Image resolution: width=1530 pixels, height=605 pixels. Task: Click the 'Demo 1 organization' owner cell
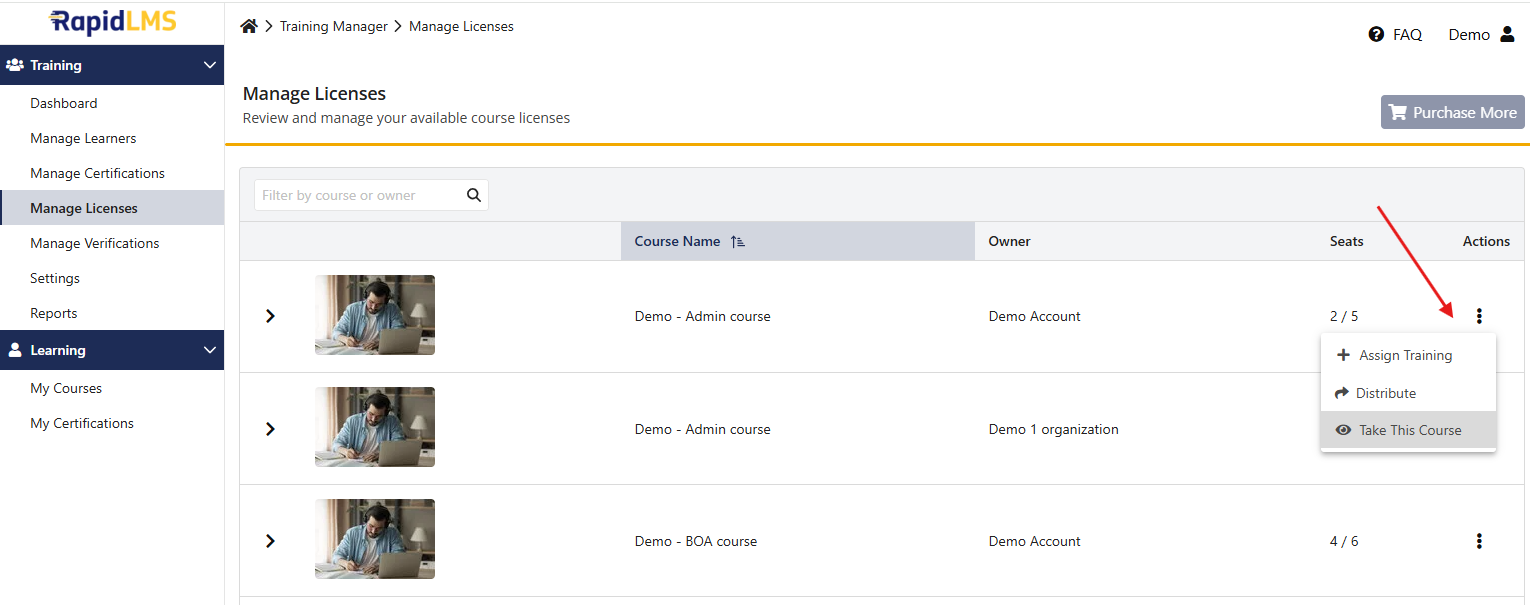coord(1054,429)
